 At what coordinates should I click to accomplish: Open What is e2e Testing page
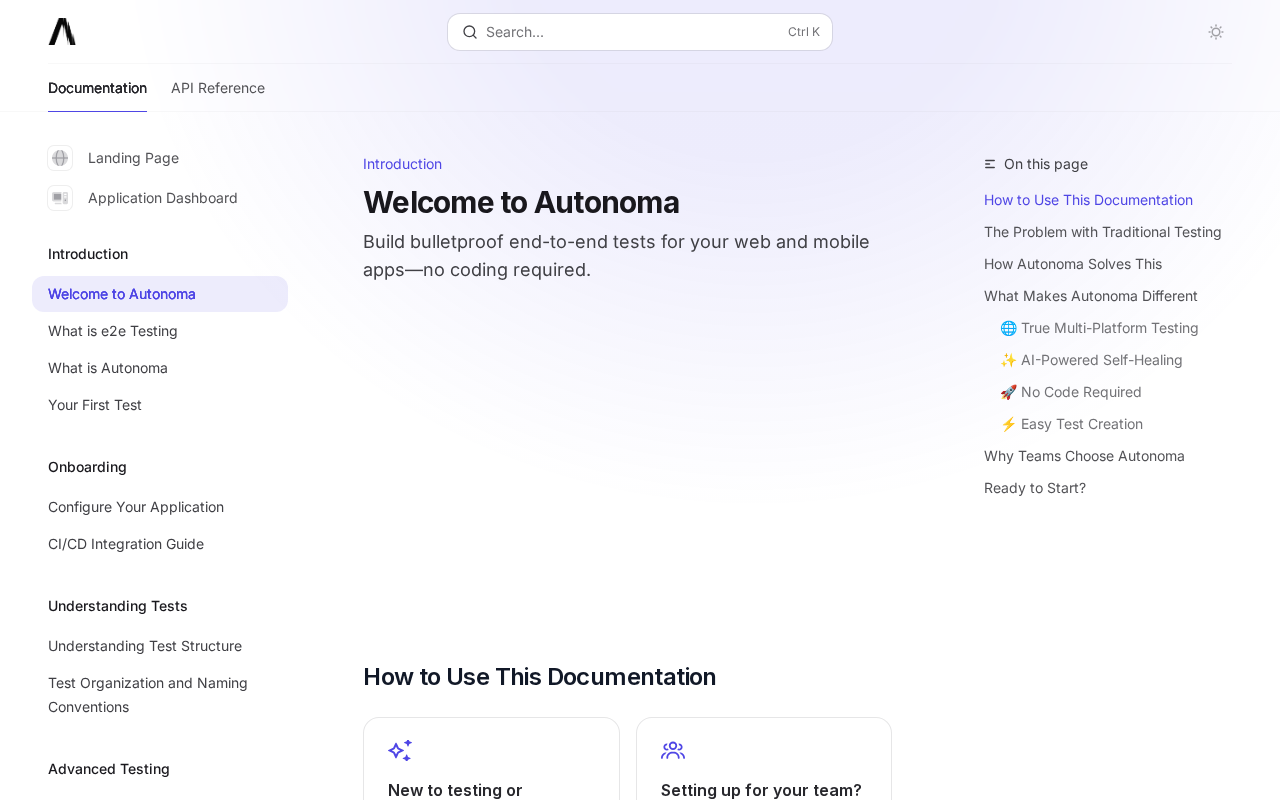(160, 331)
